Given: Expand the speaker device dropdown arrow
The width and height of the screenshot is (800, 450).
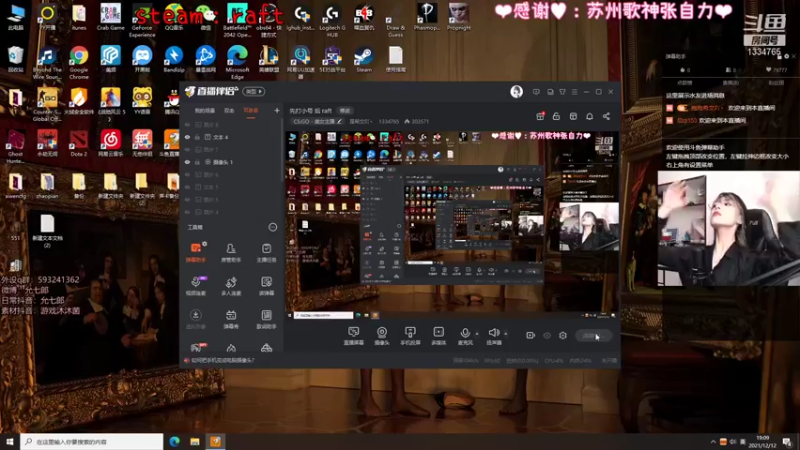Looking at the screenshot, I should click(x=506, y=334).
